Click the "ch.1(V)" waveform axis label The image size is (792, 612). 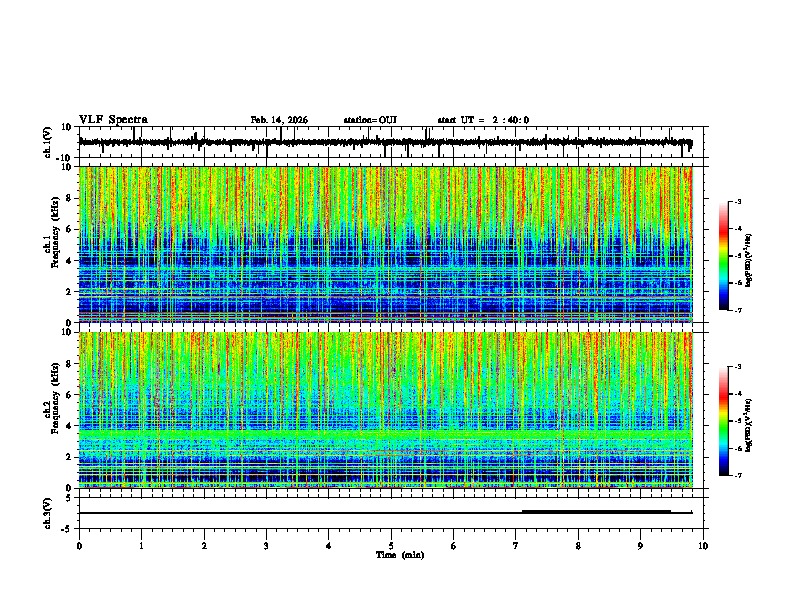[x=48, y=142]
